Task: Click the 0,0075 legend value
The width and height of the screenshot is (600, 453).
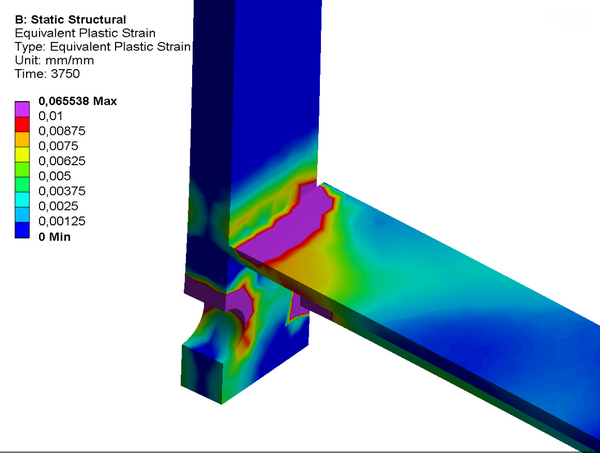Action: tap(58, 146)
